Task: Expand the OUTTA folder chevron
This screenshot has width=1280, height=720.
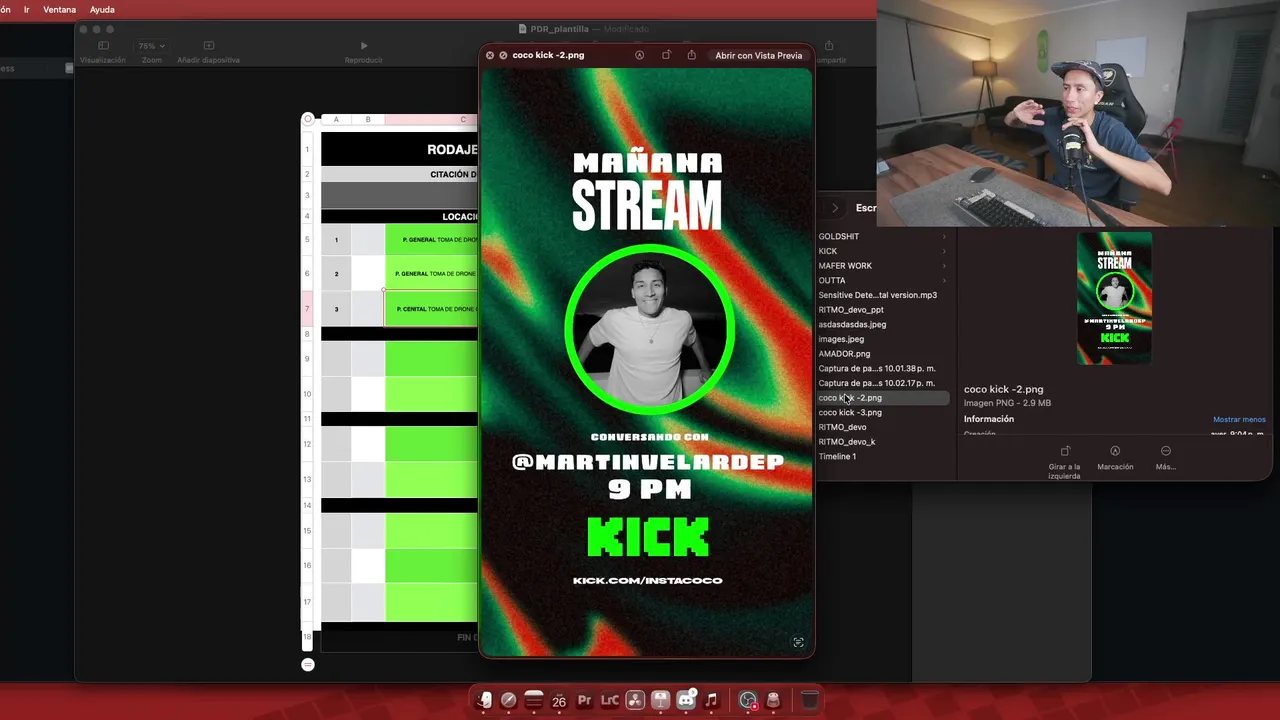Action: [943, 280]
